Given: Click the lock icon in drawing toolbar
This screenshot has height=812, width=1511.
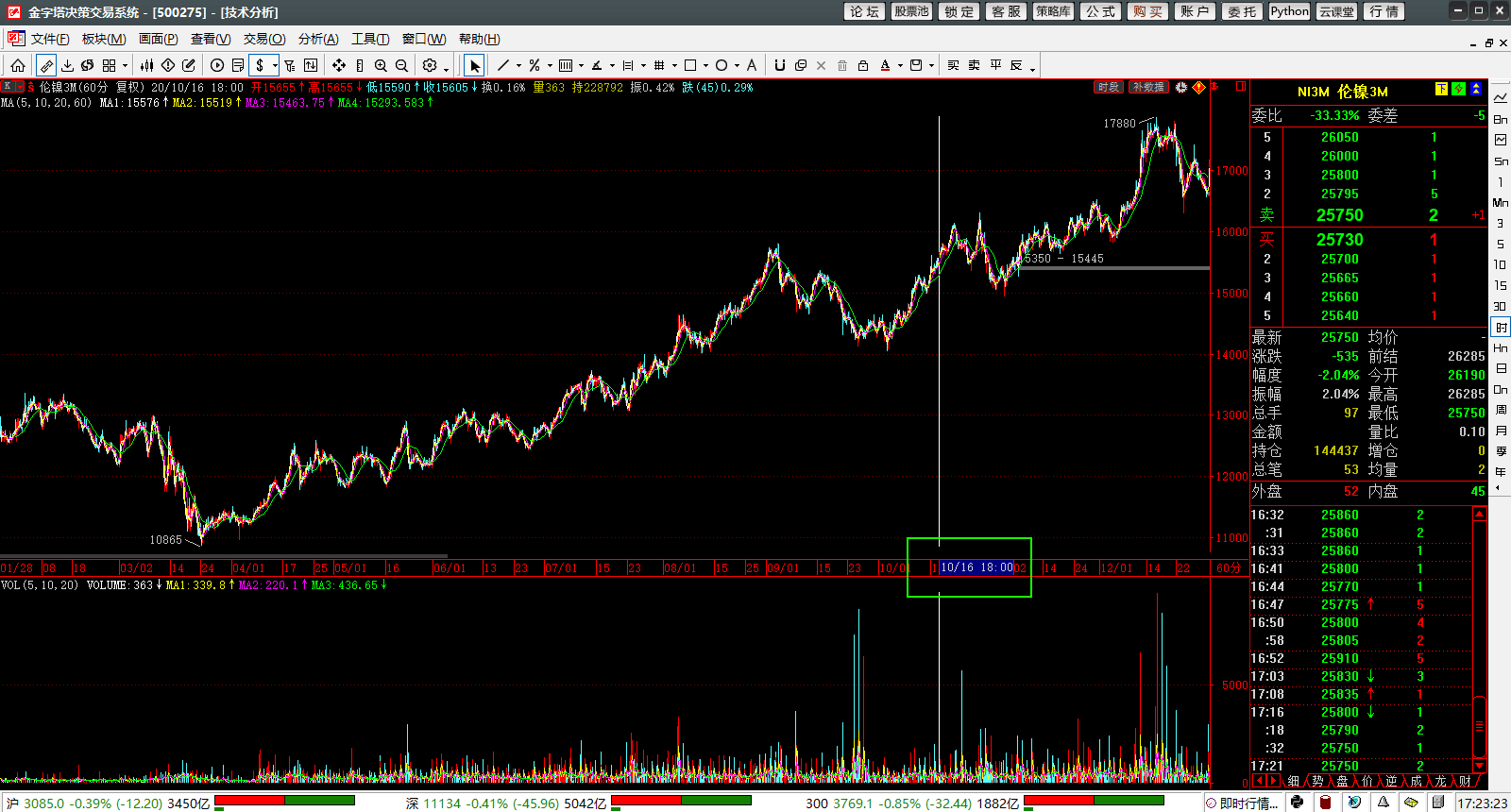Looking at the screenshot, I should pyautogui.click(x=862, y=65).
